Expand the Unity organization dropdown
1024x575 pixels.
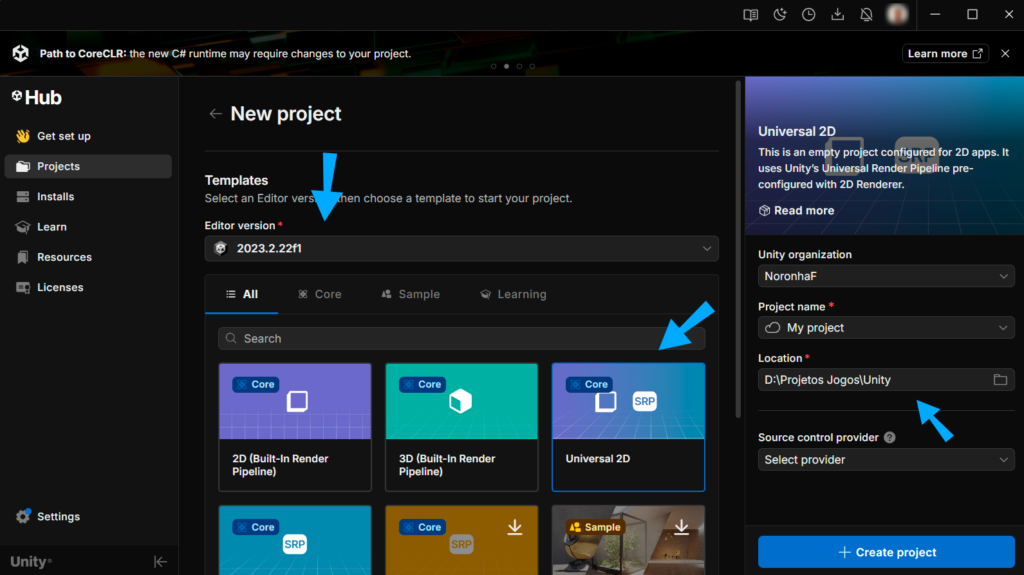886,276
